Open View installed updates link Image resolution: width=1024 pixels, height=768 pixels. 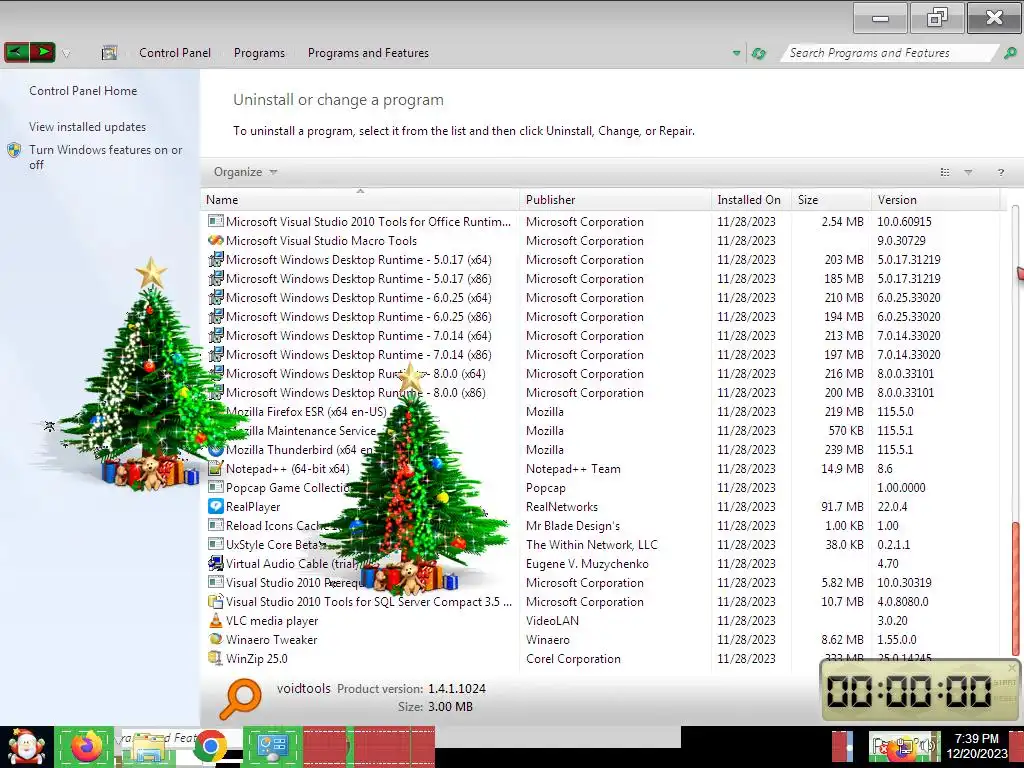point(88,127)
